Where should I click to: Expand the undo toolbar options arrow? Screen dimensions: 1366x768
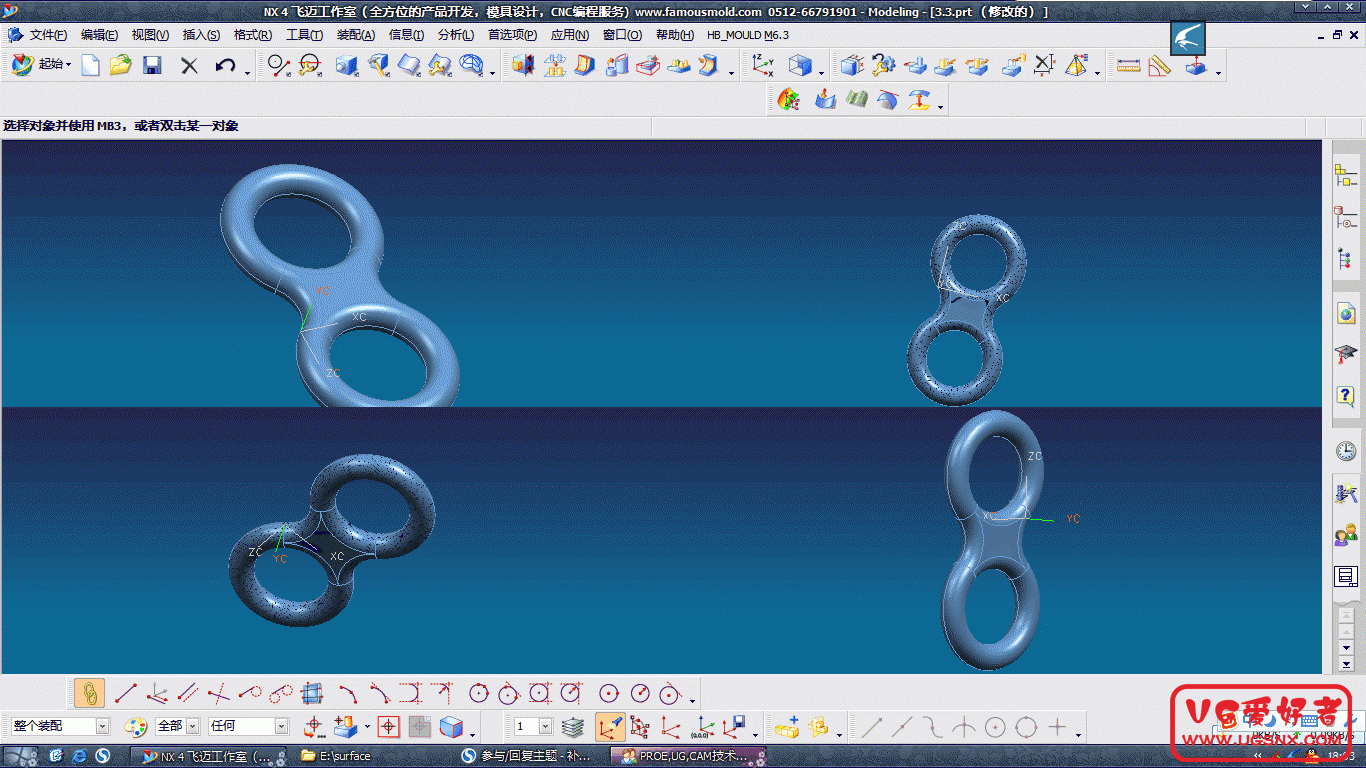click(x=246, y=72)
